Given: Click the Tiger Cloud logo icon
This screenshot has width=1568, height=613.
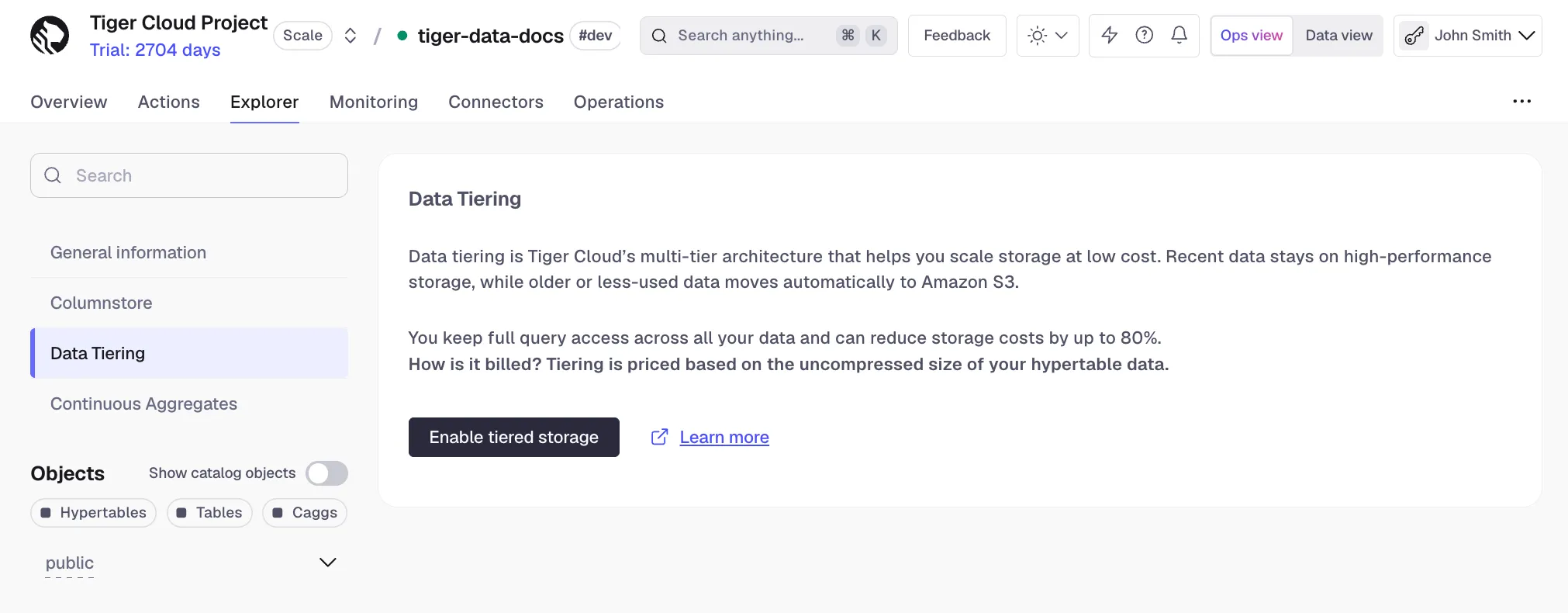Looking at the screenshot, I should (50, 36).
